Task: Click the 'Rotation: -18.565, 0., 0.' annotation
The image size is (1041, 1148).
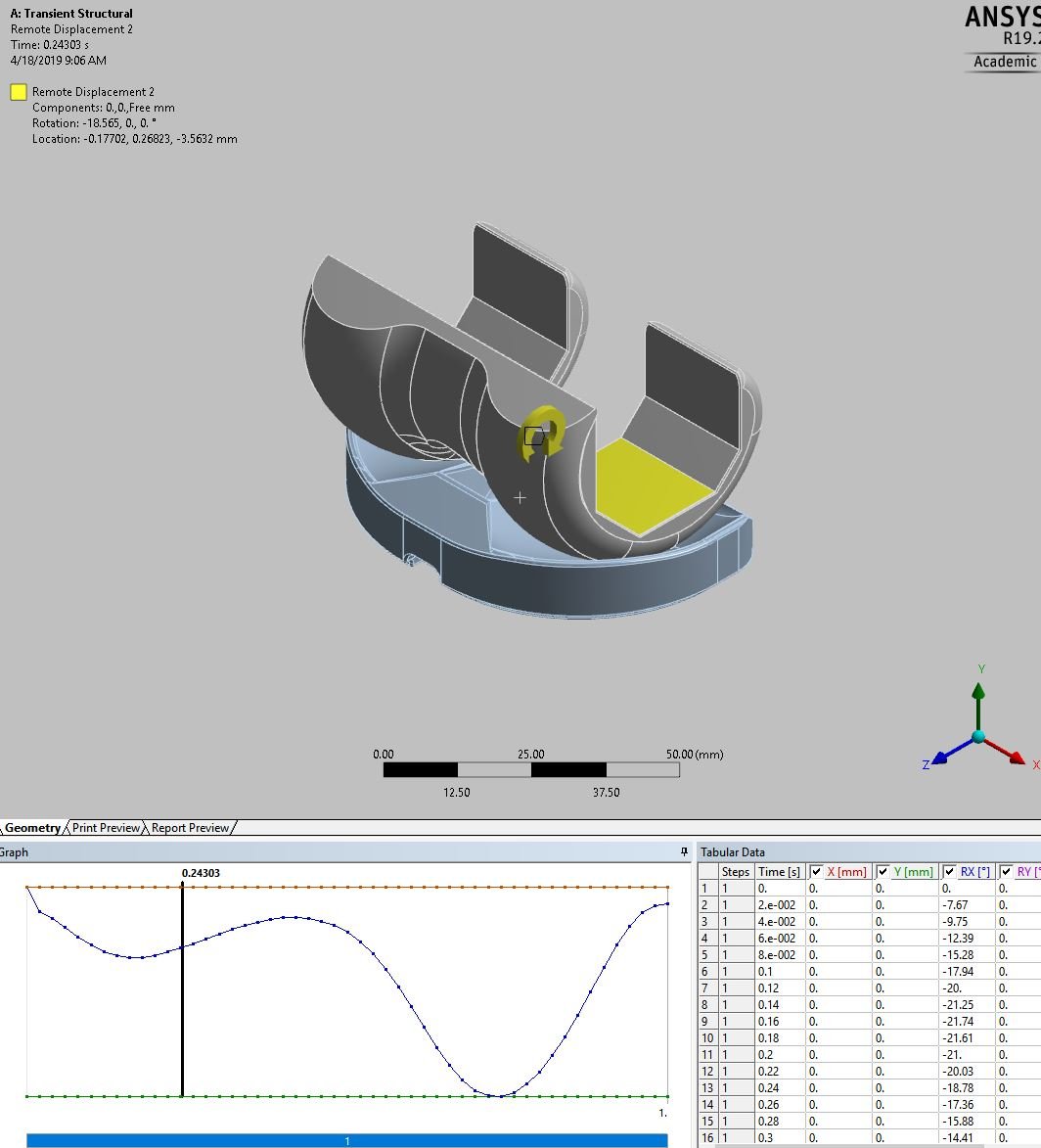Action: tap(94, 123)
